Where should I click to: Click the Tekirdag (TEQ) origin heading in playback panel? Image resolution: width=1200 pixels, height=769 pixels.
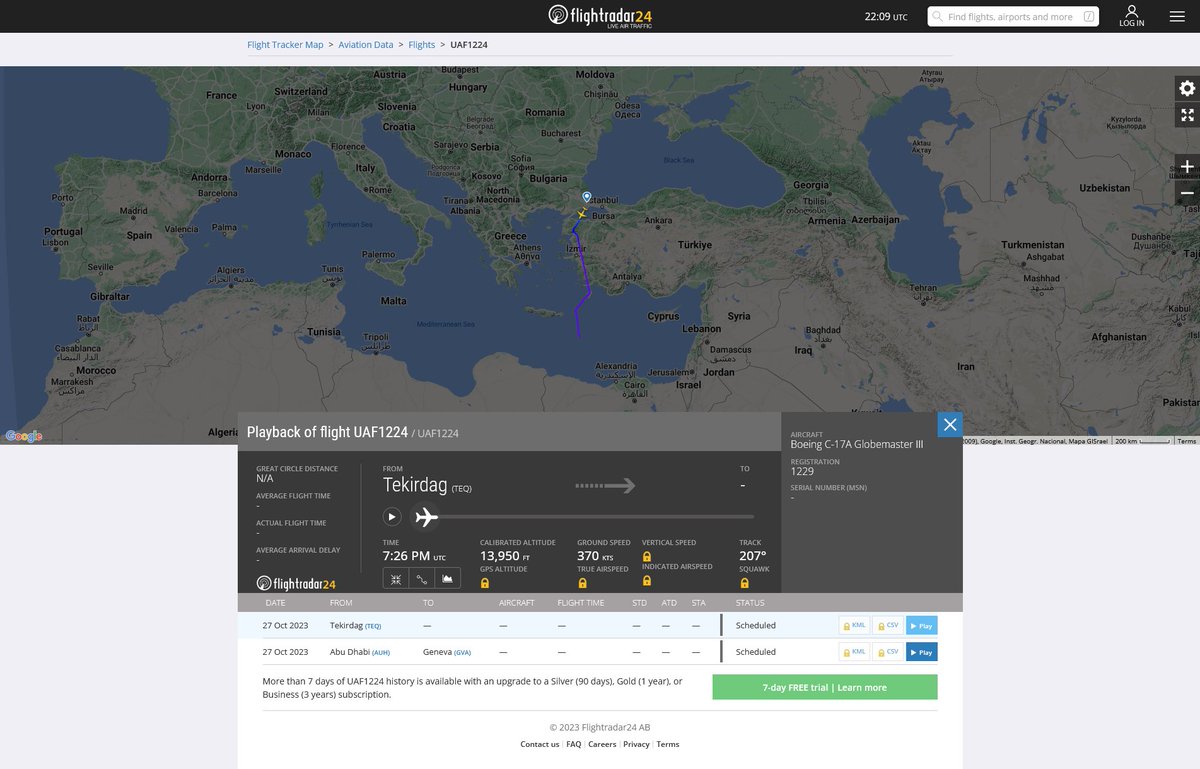(x=427, y=485)
